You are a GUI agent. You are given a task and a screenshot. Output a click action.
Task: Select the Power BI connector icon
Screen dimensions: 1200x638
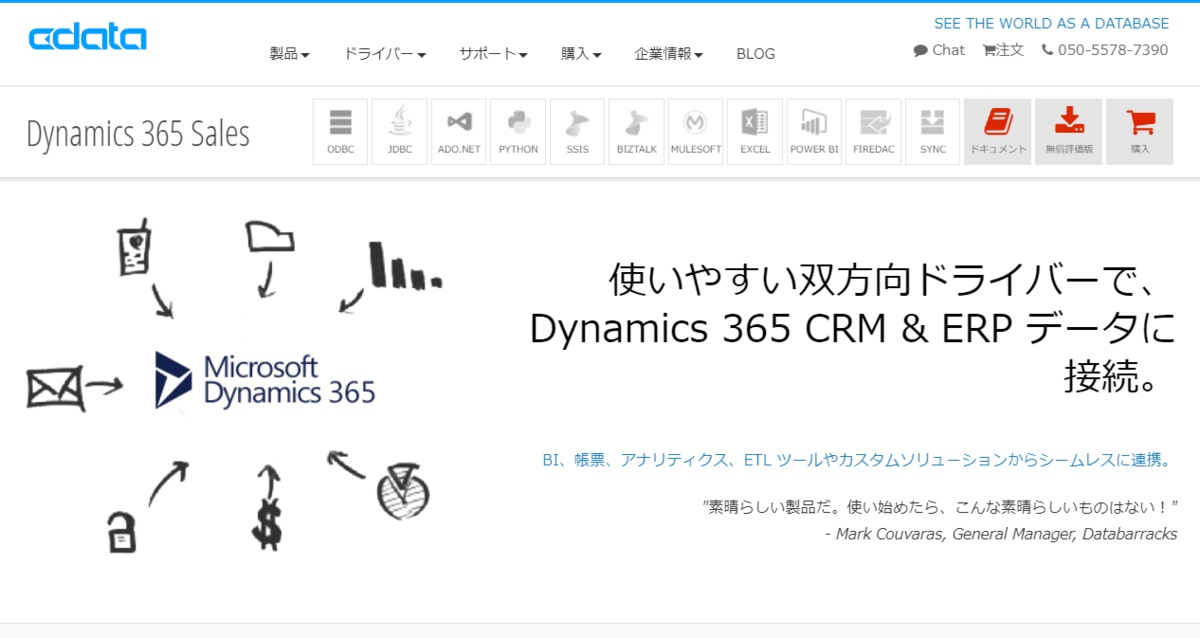[x=814, y=131]
